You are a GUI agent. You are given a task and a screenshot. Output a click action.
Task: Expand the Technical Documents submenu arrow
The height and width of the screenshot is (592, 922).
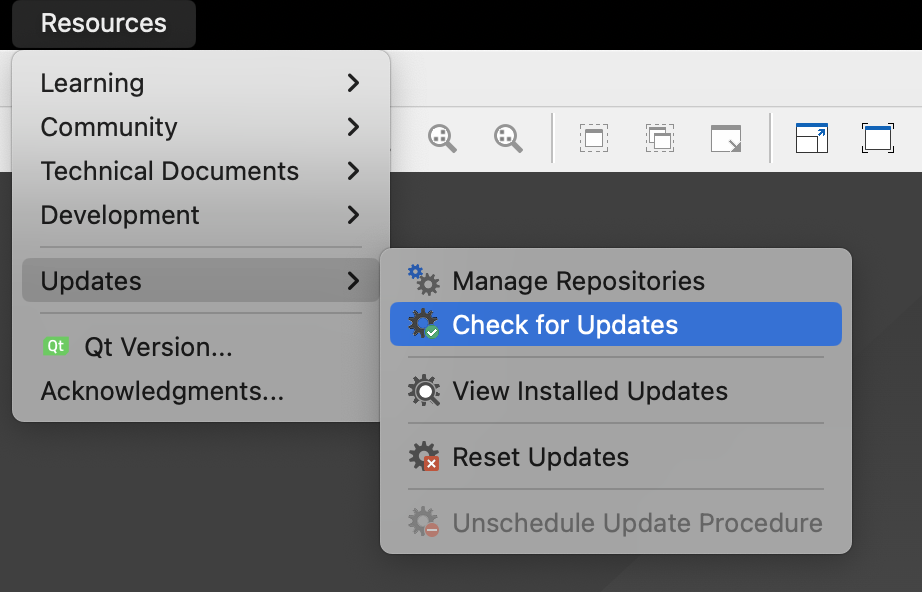[353, 171]
